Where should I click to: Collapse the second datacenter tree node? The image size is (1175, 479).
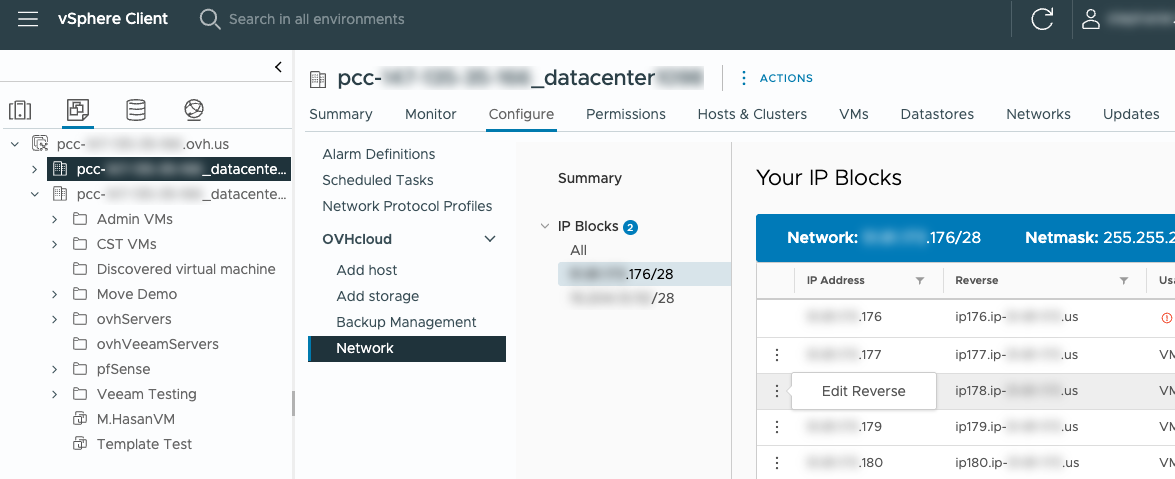[34, 194]
